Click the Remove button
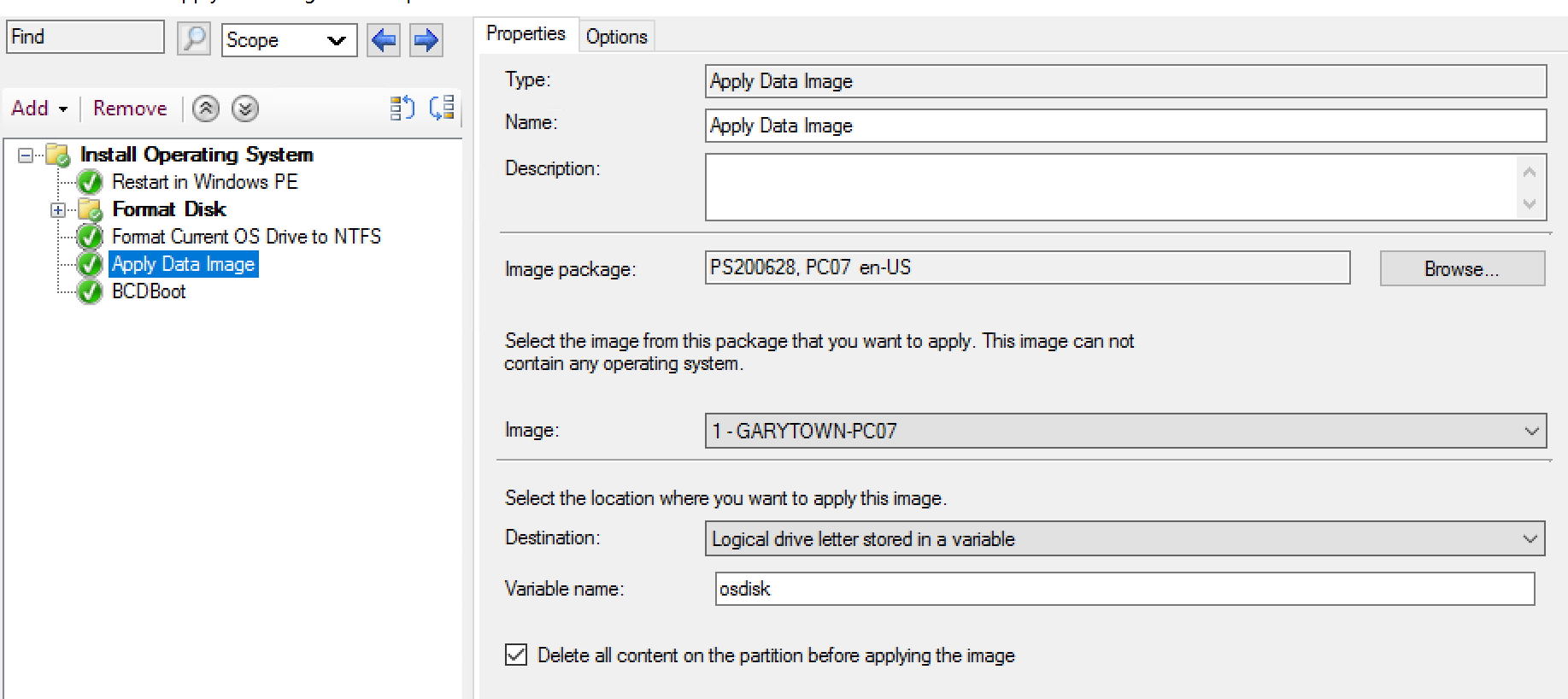 pos(130,109)
